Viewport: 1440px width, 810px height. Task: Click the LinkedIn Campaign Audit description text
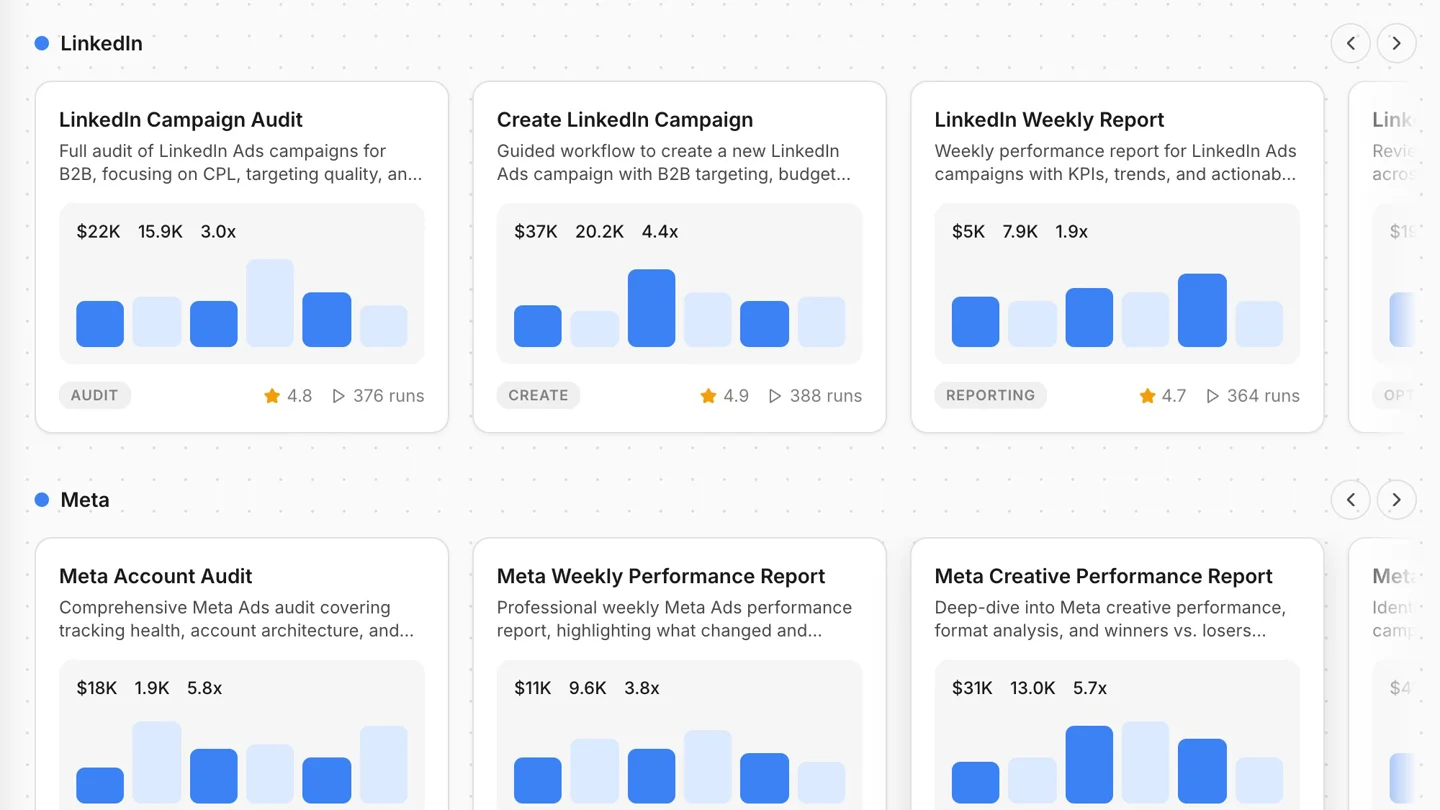point(241,163)
